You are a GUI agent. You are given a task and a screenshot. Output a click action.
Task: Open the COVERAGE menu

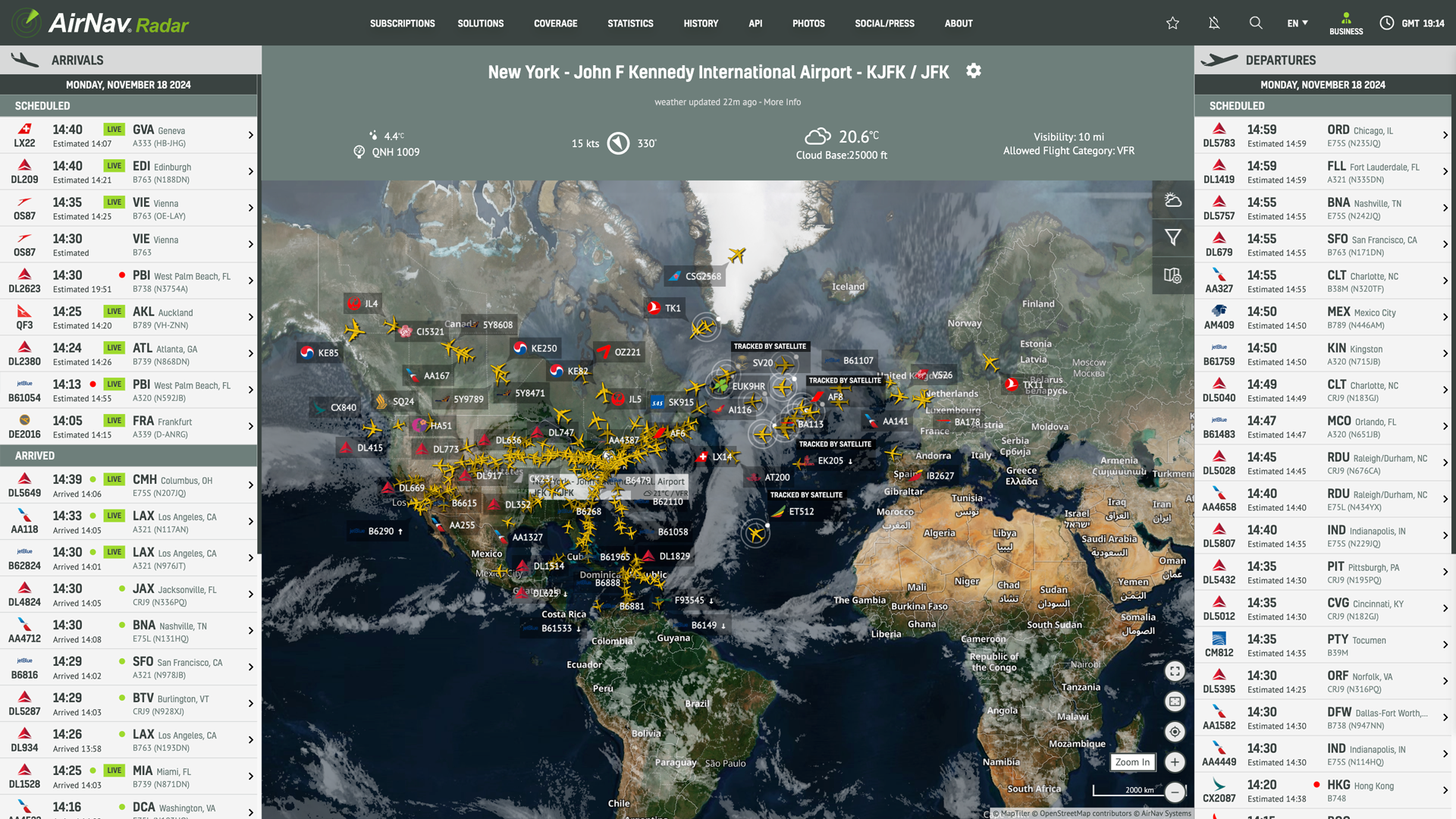tap(555, 24)
